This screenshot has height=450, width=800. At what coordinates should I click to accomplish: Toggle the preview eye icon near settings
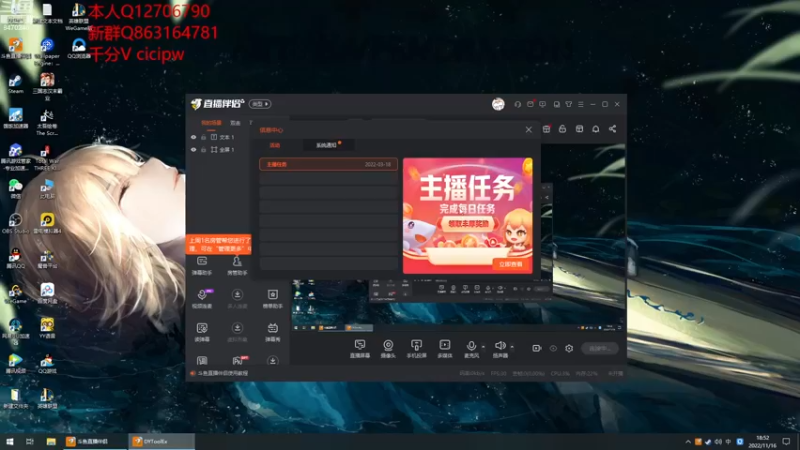[553, 348]
